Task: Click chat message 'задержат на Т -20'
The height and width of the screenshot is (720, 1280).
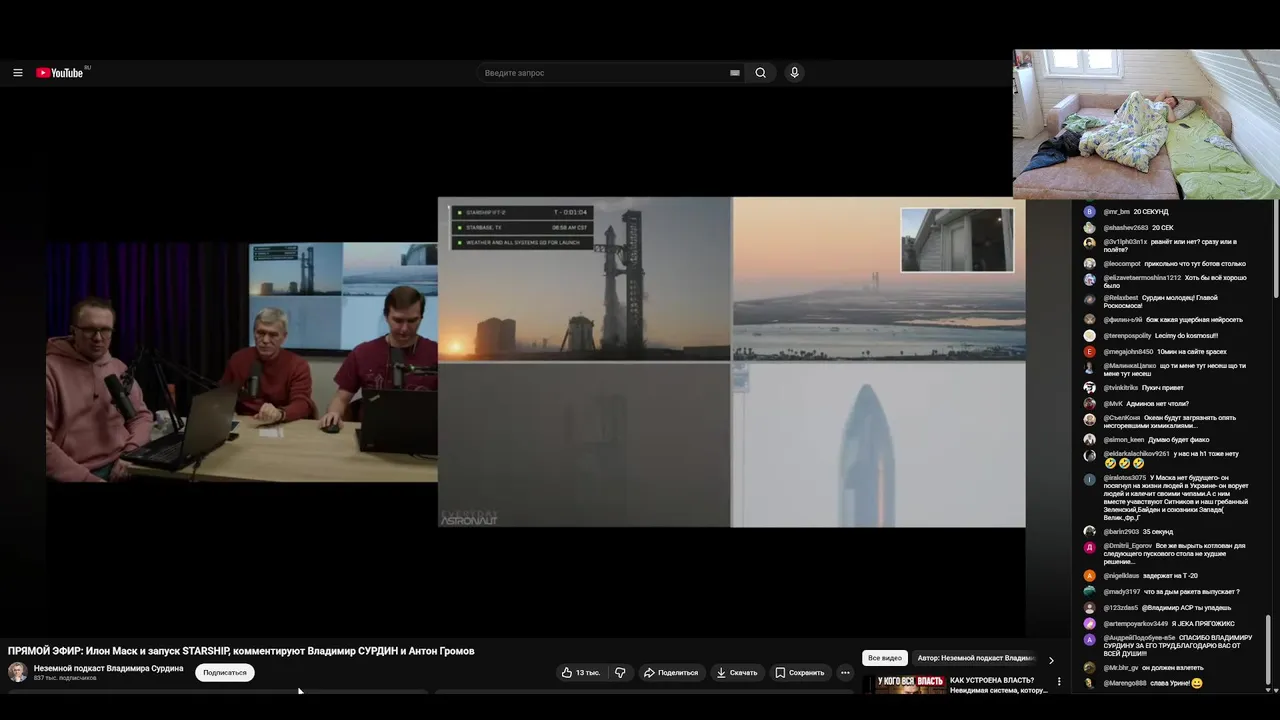Action: pos(1171,576)
